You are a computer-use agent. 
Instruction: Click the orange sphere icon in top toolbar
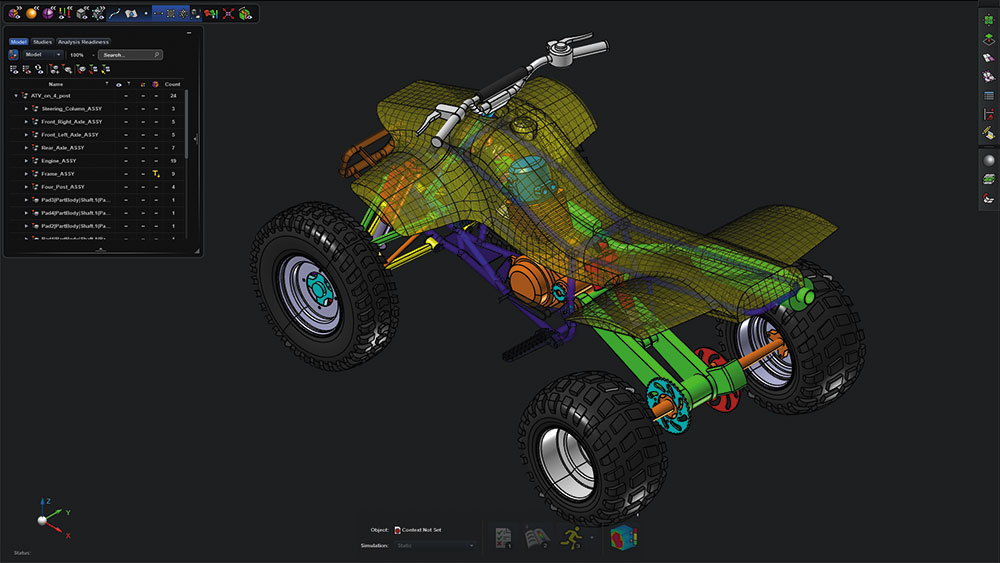coord(31,13)
